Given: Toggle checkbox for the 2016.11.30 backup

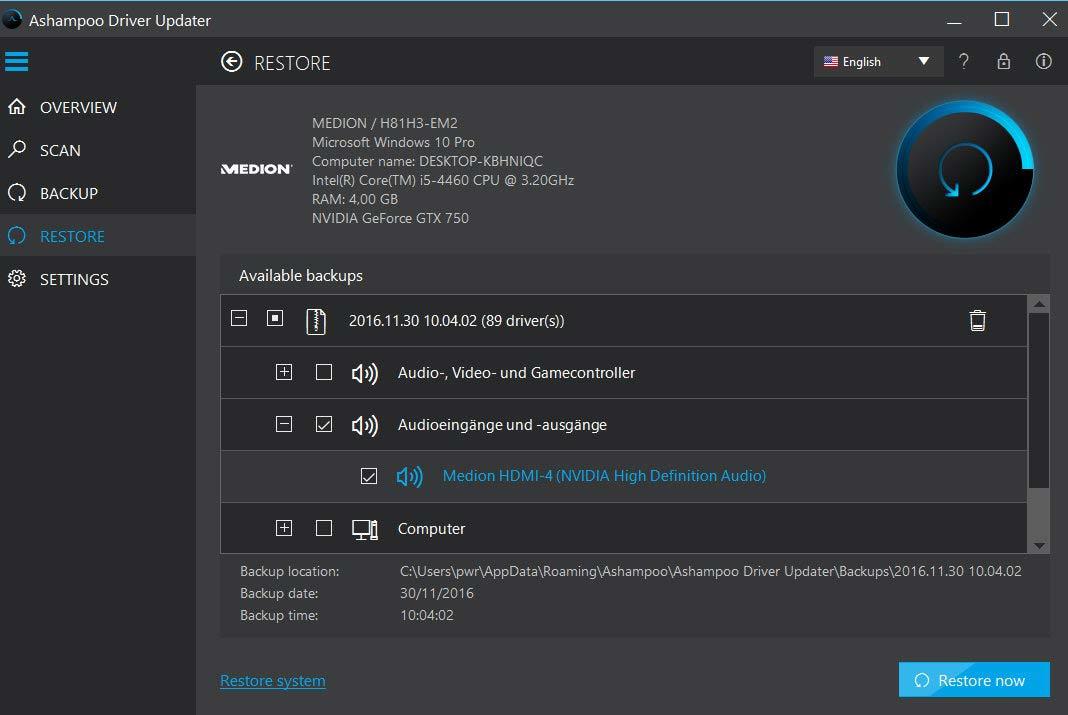Looking at the screenshot, I should (x=274, y=318).
